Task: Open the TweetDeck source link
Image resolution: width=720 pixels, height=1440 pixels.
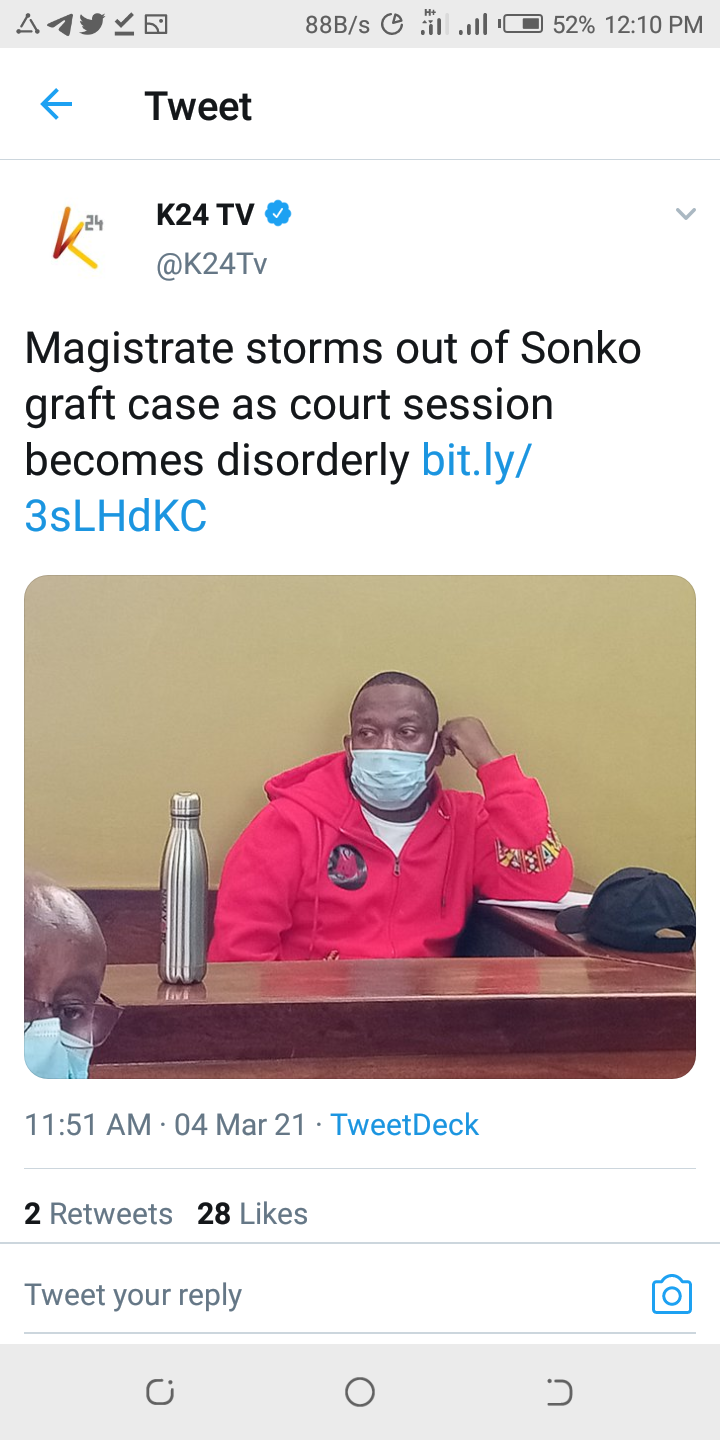Action: (x=405, y=1125)
